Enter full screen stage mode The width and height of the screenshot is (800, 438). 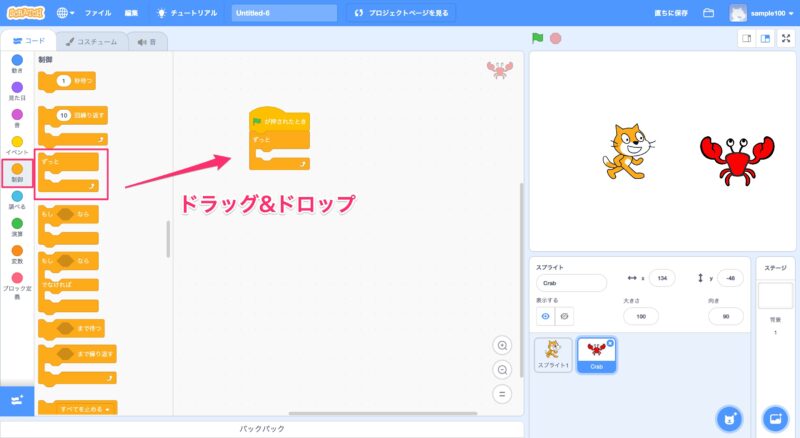pos(785,39)
